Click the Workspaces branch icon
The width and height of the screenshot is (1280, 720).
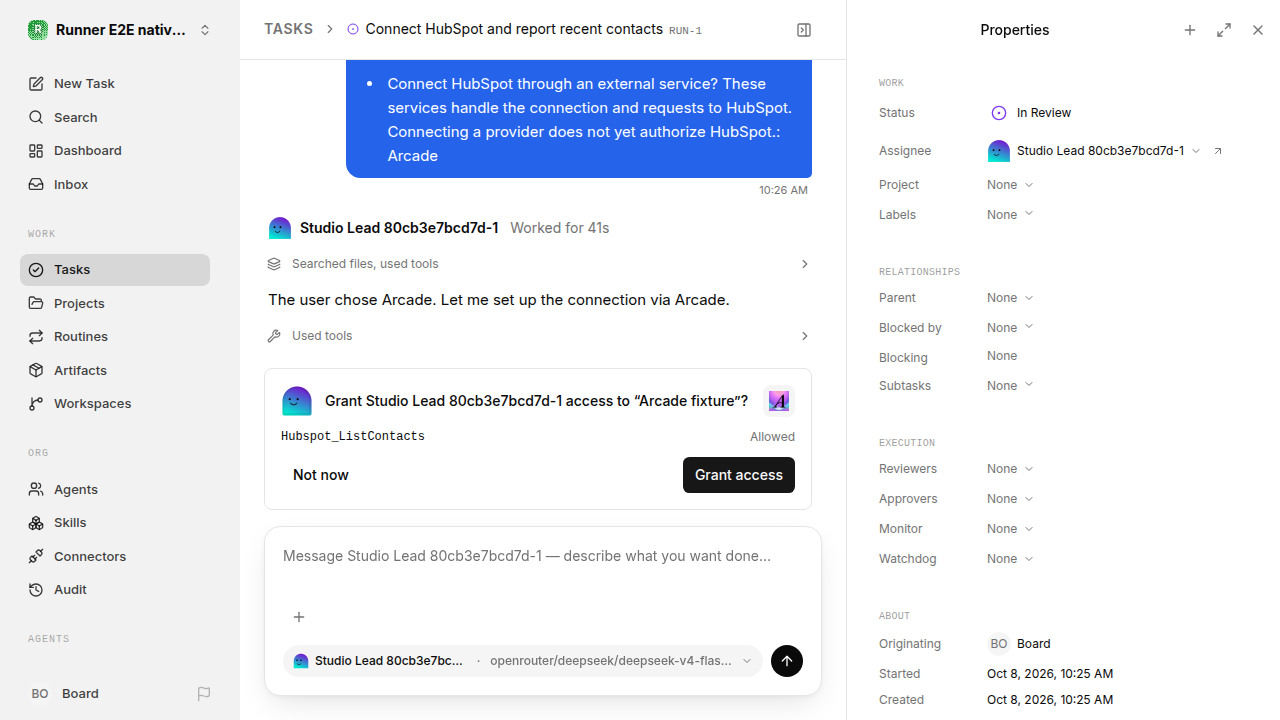click(x=36, y=404)
